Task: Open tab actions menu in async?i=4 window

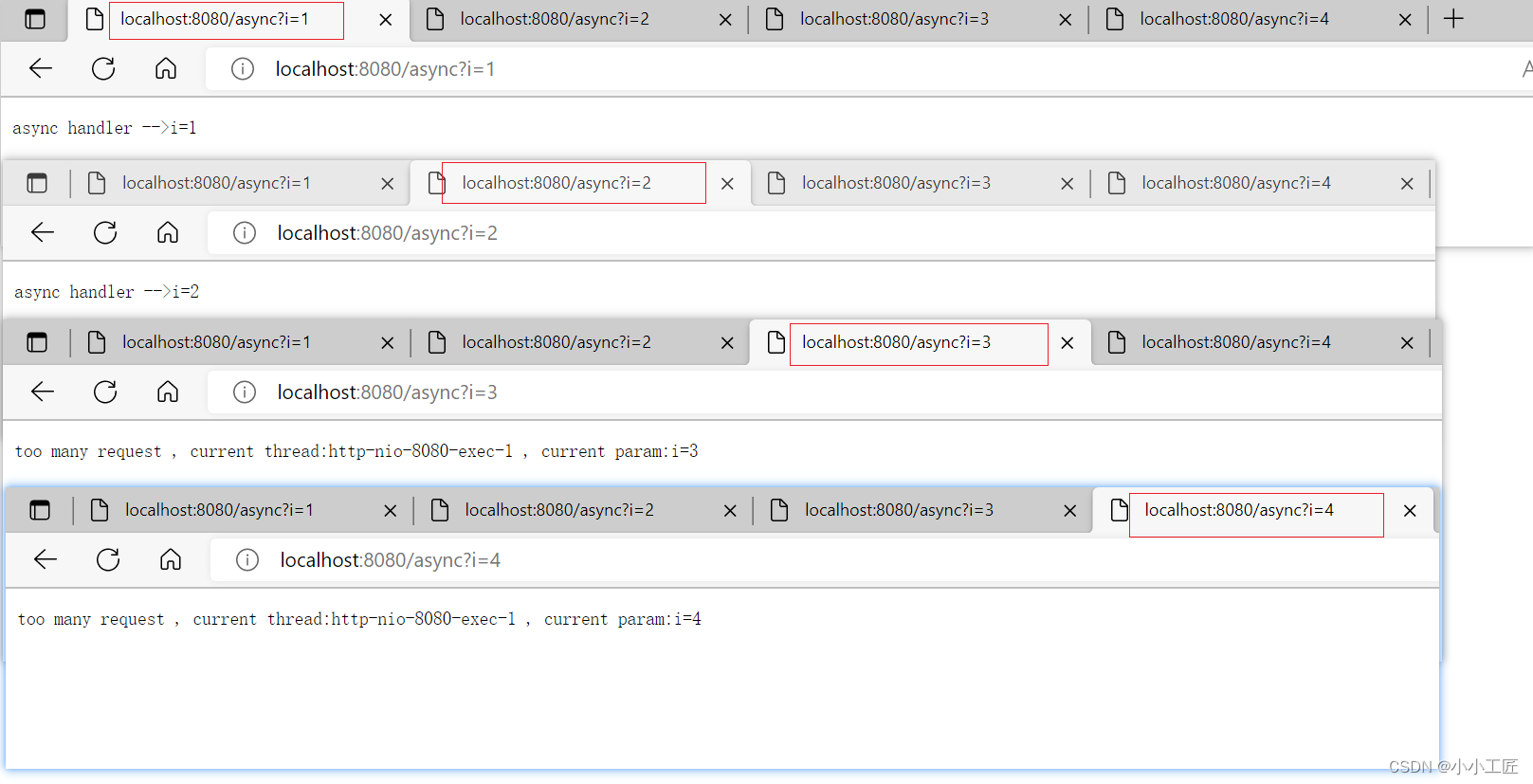Action: click(x=40, y=510)
